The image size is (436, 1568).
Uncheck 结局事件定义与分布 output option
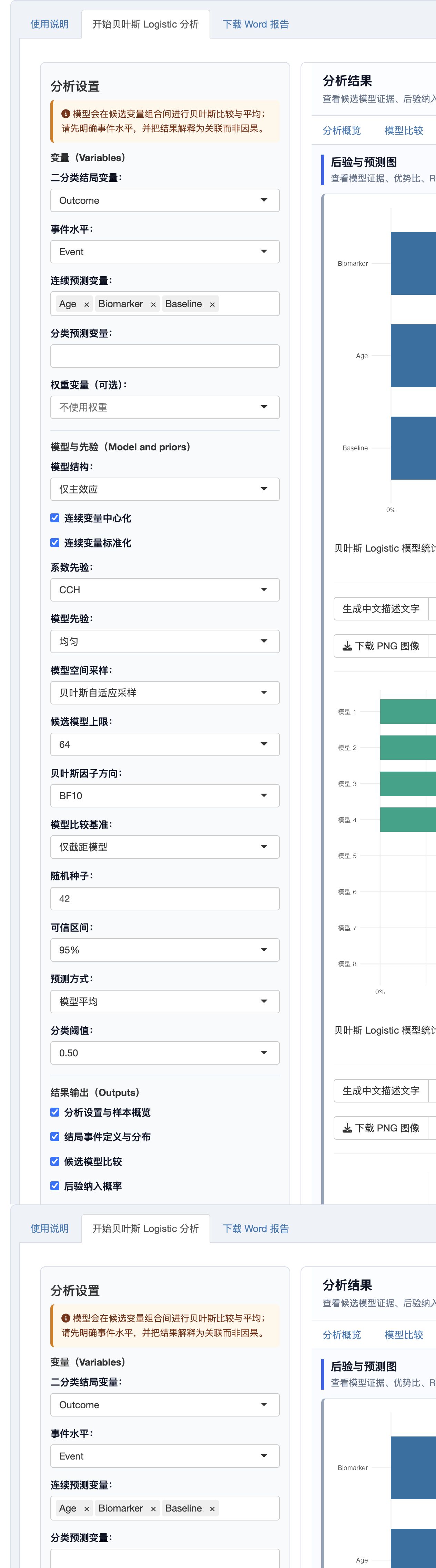click(x=55, y=1137)
